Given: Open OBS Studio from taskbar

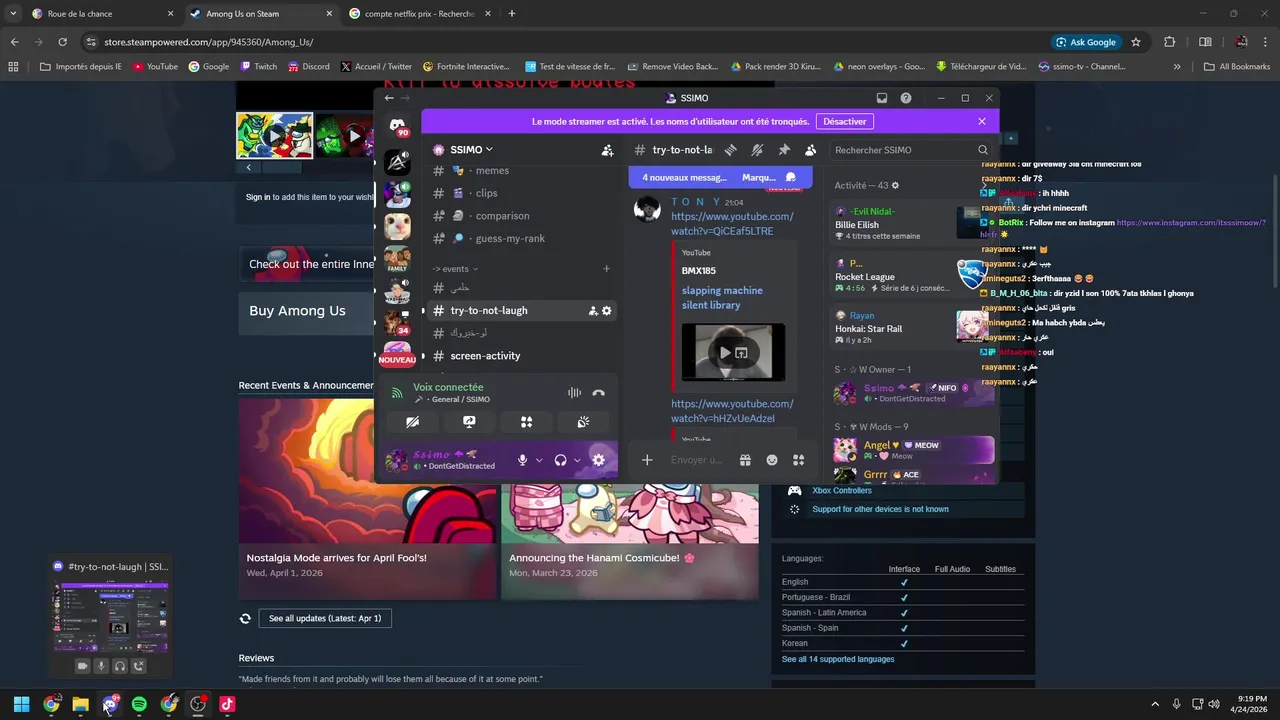Looking at the screenshot, I should [x=198, y=704].
